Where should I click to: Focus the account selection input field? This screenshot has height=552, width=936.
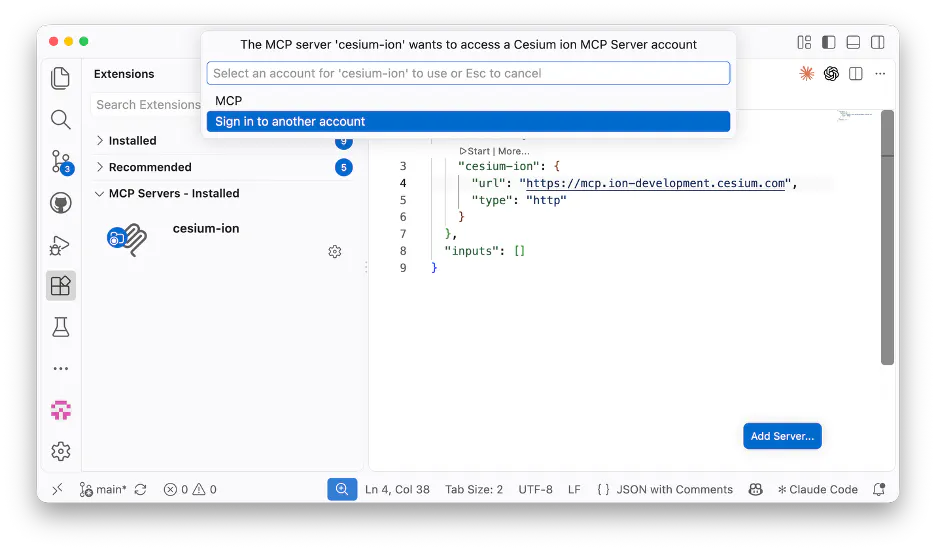[x=468, y=73]
